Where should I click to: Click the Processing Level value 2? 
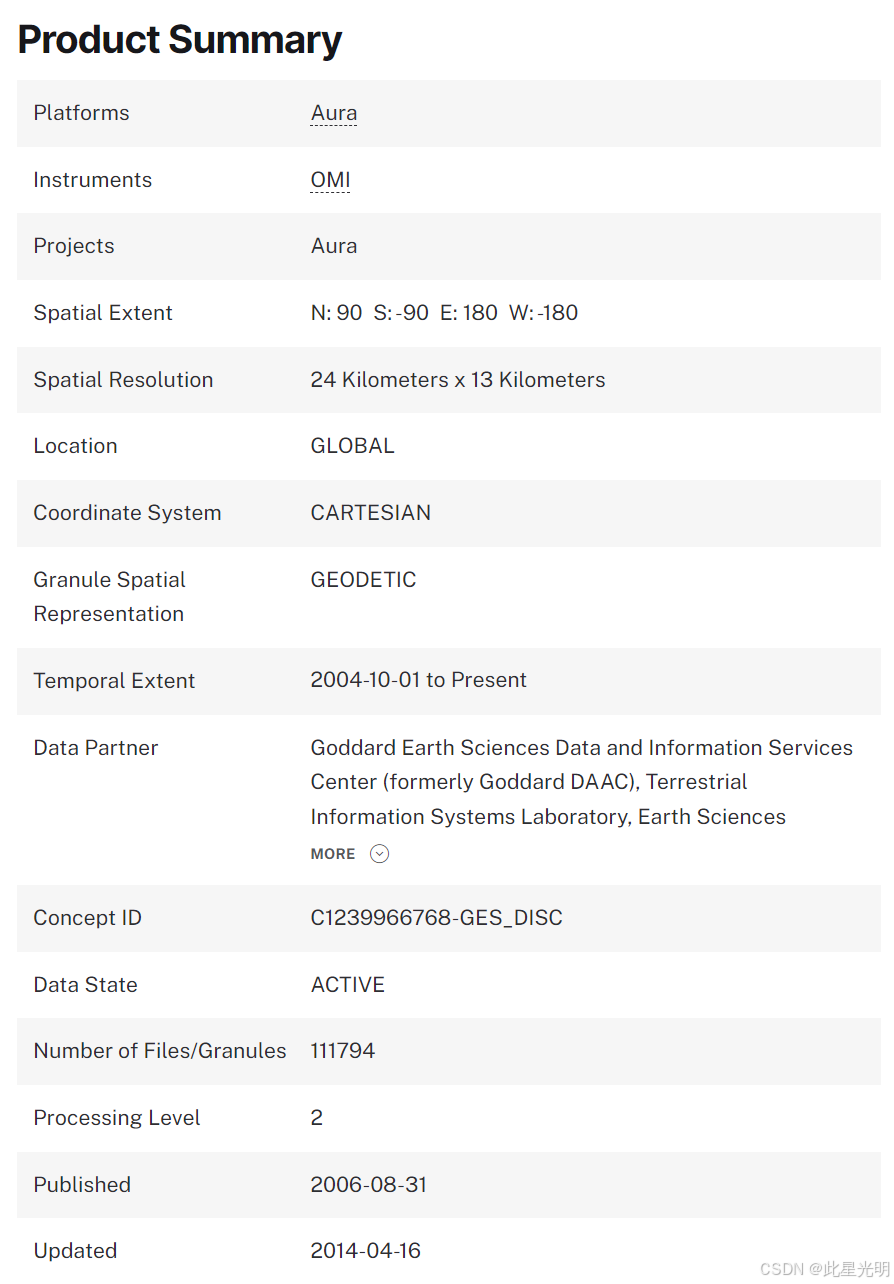(317, 1118)
